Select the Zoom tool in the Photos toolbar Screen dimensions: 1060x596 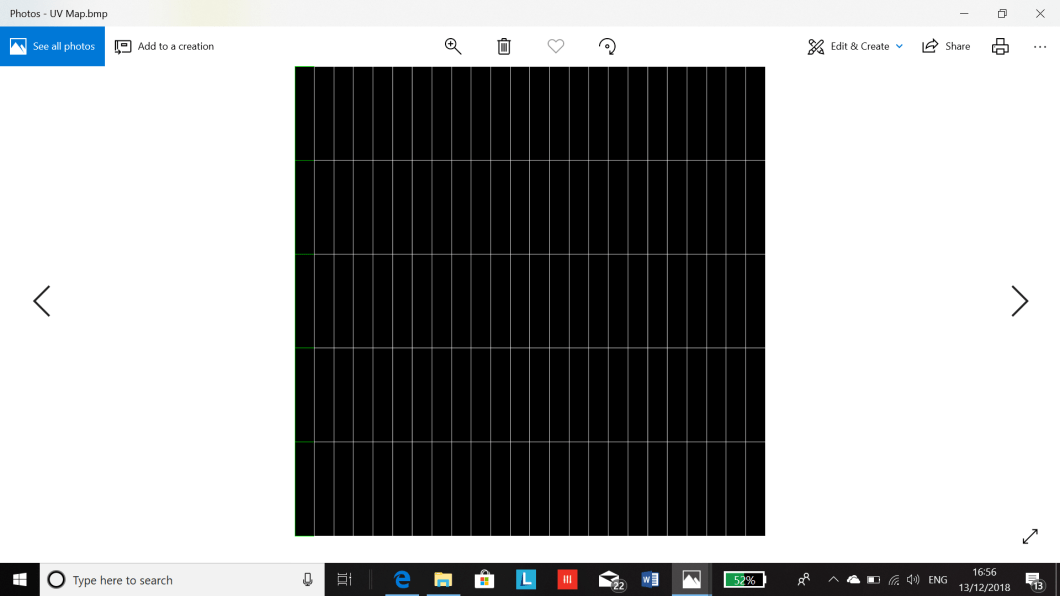(x=452, y=46)
